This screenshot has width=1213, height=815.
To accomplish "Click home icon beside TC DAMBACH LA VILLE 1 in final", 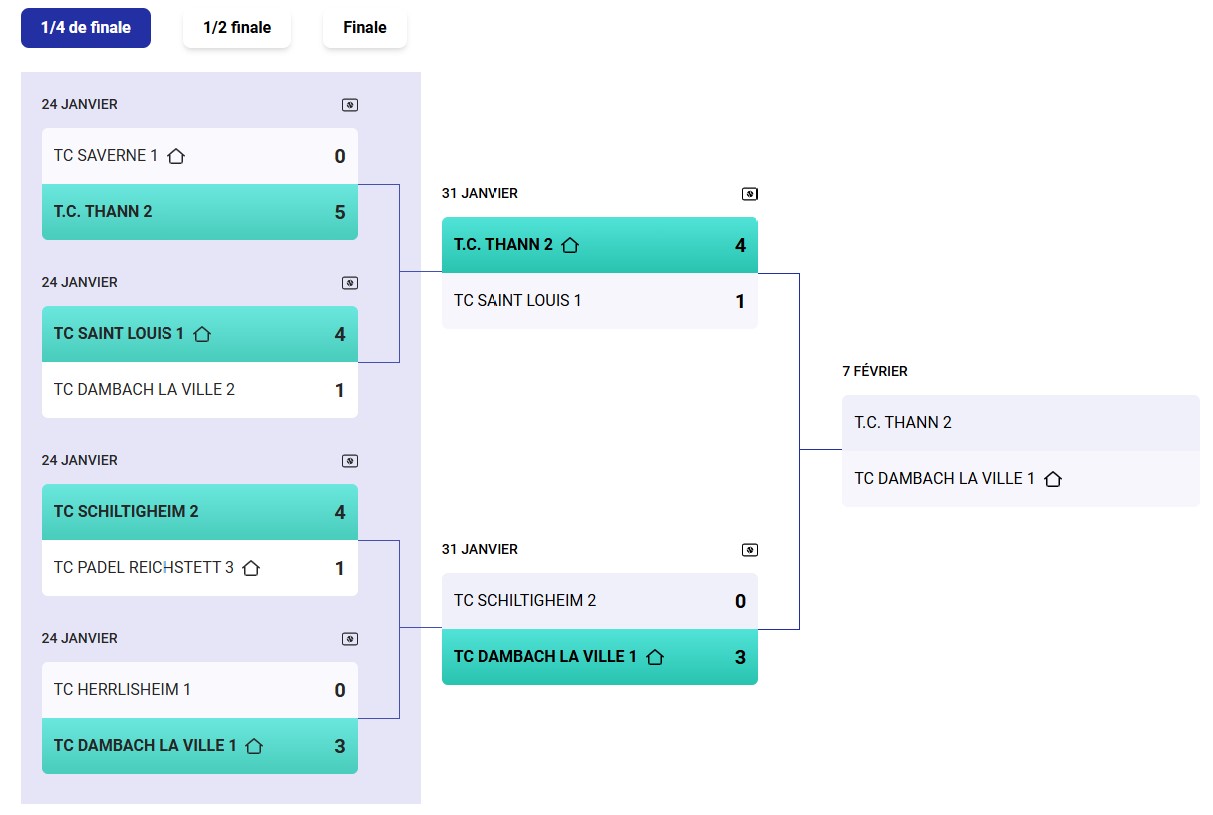I will click(1052, 479).
